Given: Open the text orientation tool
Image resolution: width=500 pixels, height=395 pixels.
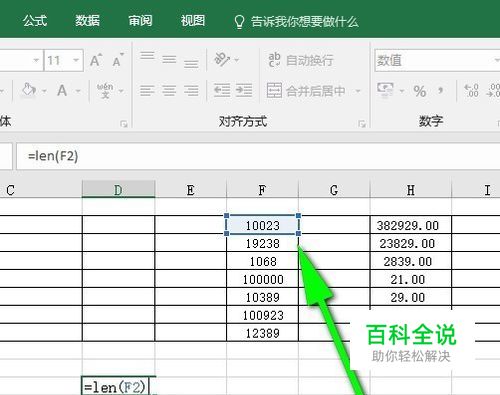Looking at the screenshot, I should (222, 59).
